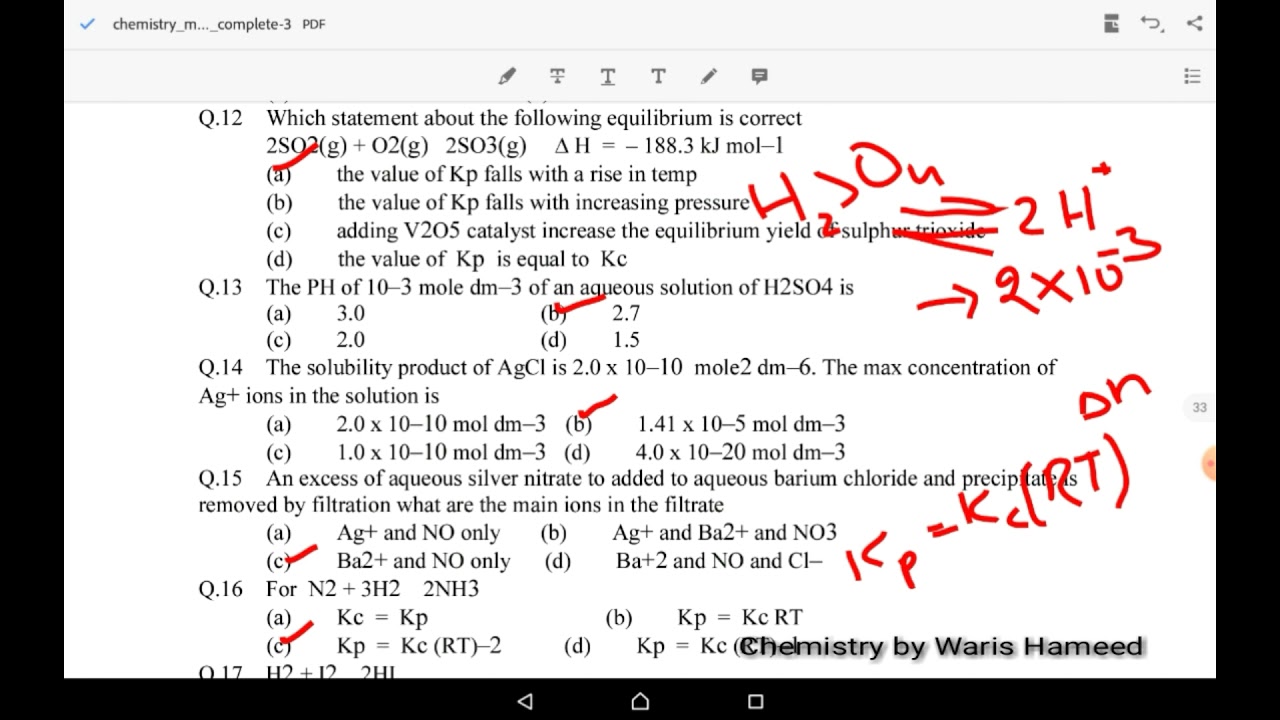The image size is (1280, 720).
Task: Tap option '1.41 x 10–5 mol dm–3'
Action: [741, 424]
